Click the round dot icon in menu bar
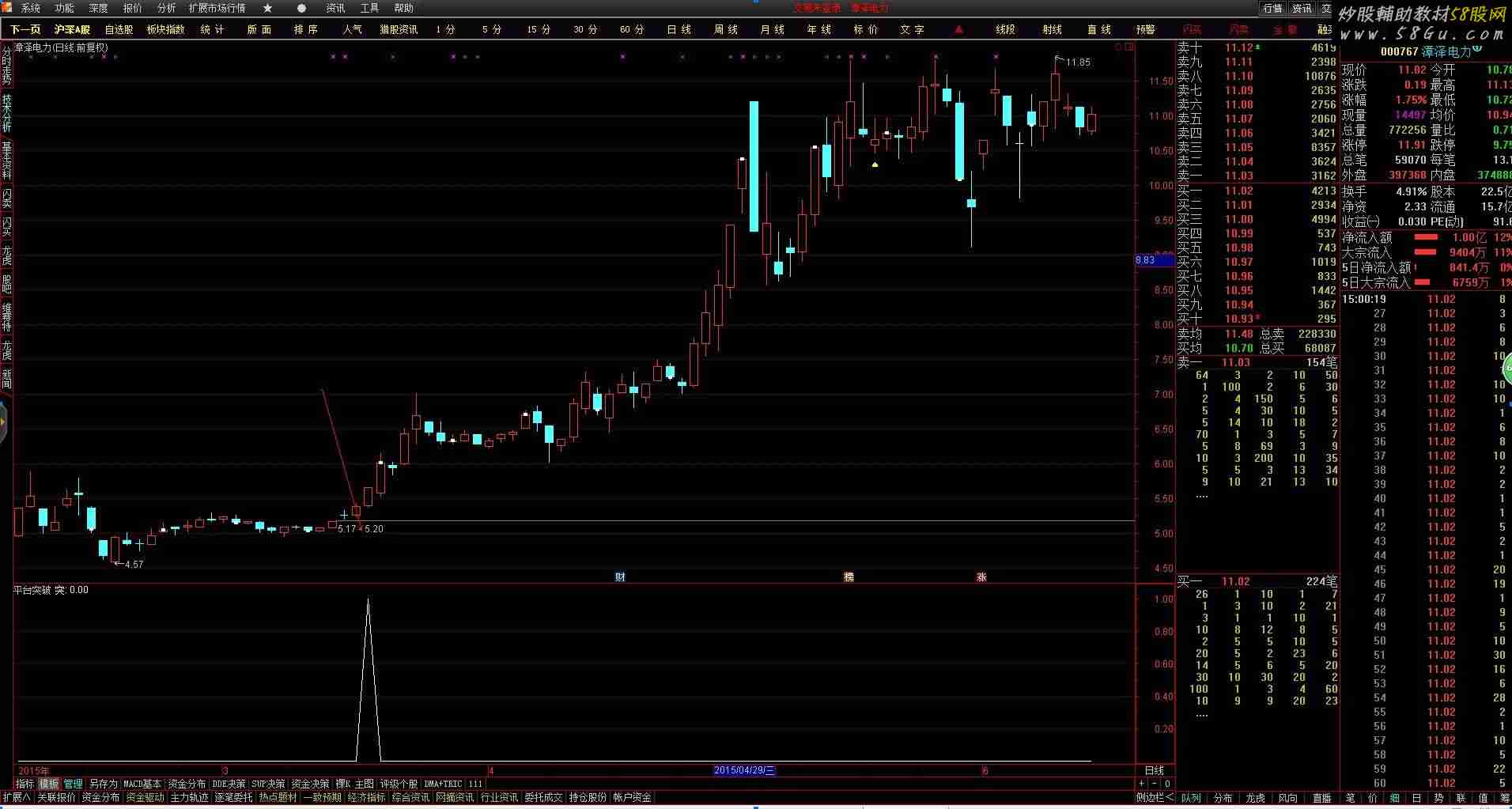This screenshot has width=1512, height=809. point(301,8)
